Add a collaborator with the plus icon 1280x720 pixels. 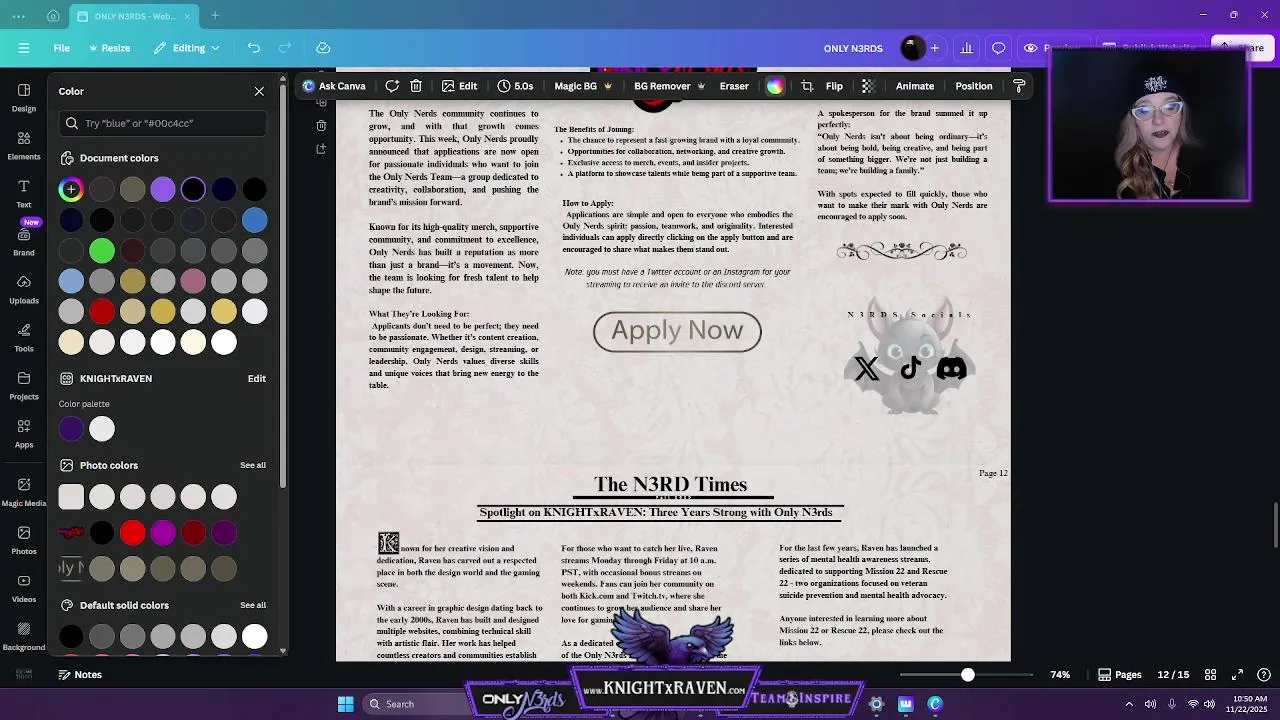pyautogui.click(x=935, y=48)
